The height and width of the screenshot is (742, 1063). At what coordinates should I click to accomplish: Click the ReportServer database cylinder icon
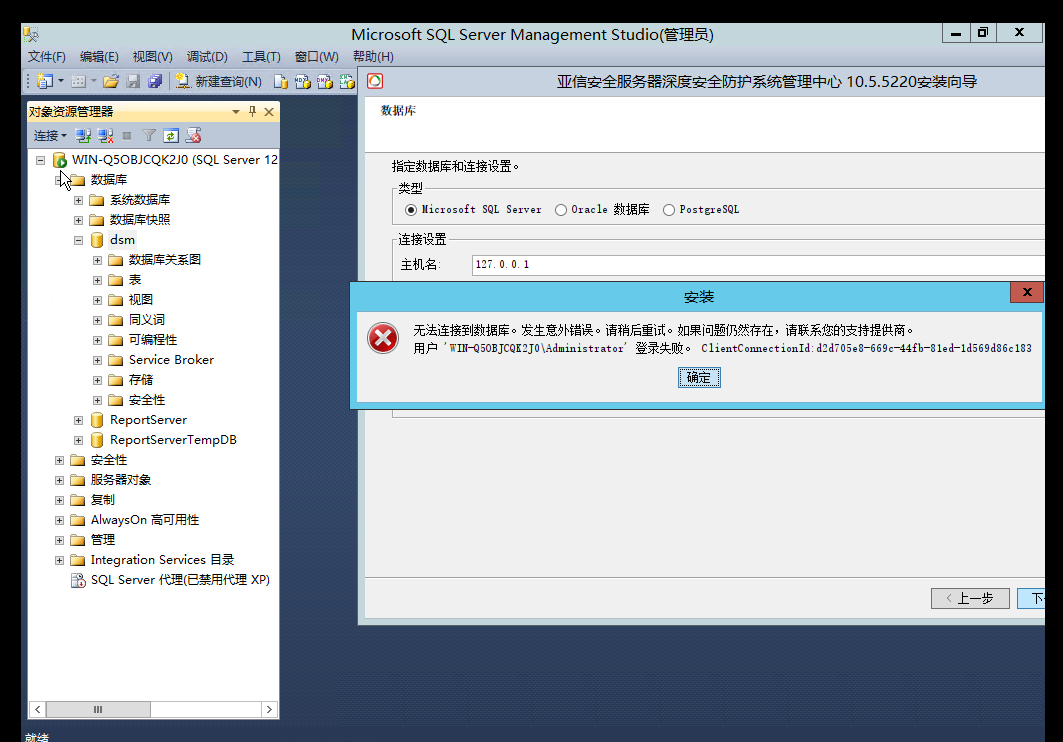[x=97, y=420]
